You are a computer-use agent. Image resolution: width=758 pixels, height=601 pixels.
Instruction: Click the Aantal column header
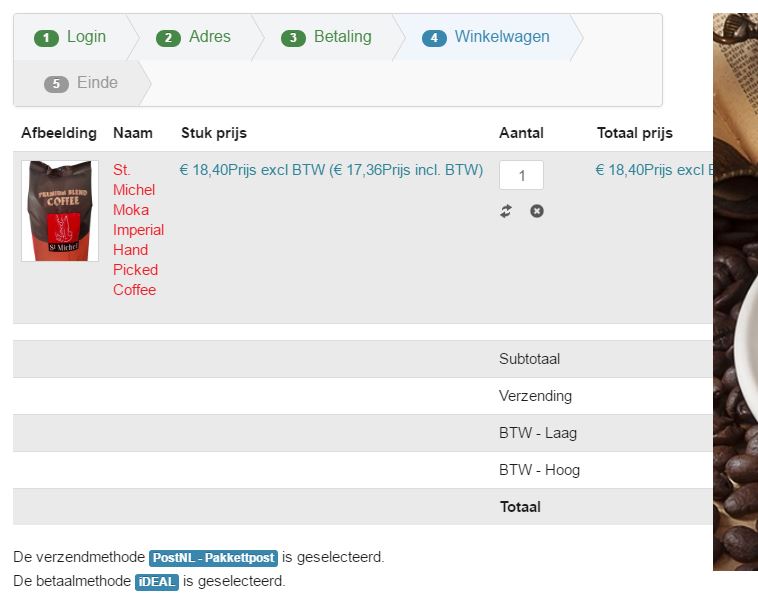pyautogui.click(x=521, y=133)
